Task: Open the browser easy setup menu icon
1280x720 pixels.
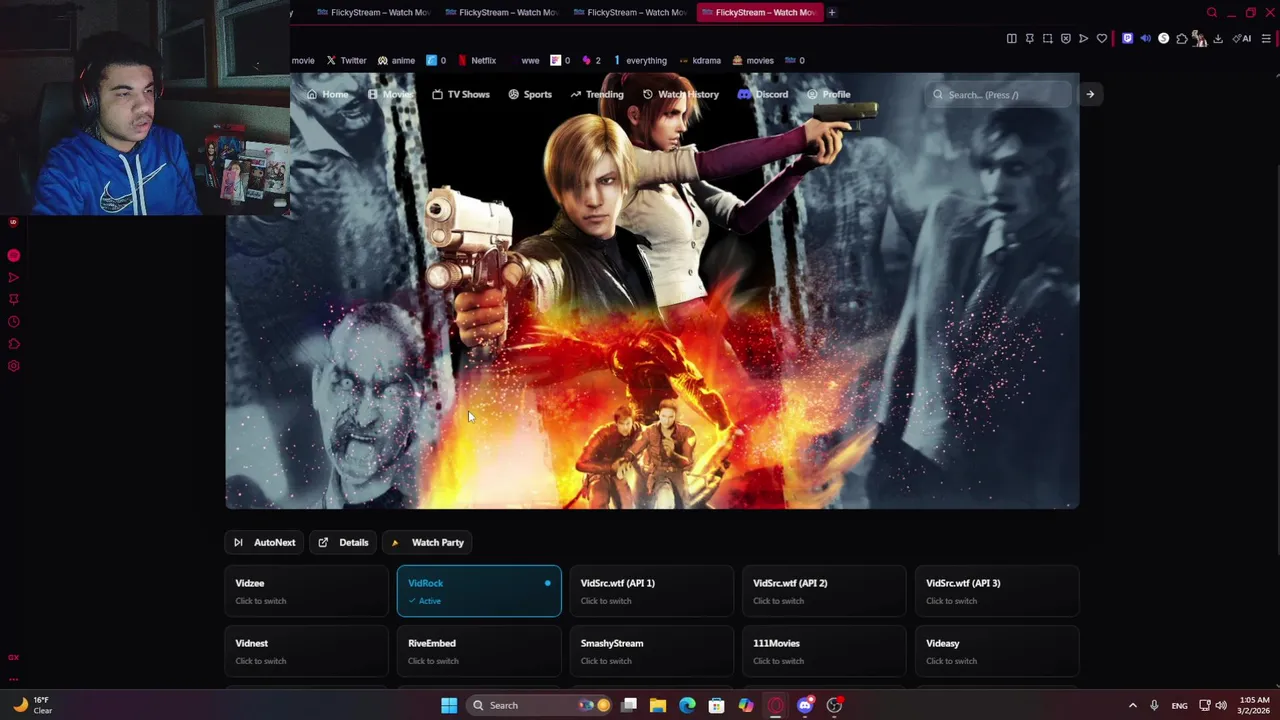Action: pos(1266,39)
